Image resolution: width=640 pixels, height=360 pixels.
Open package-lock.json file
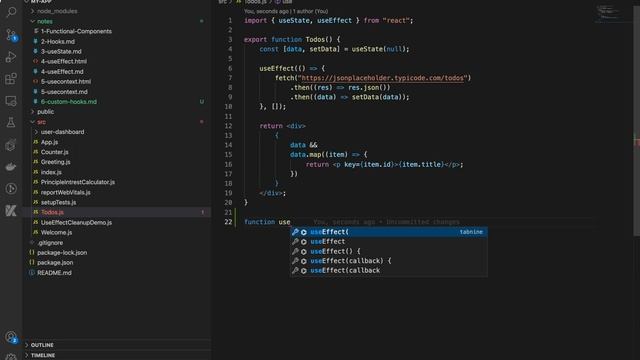(x=62, y=253)
